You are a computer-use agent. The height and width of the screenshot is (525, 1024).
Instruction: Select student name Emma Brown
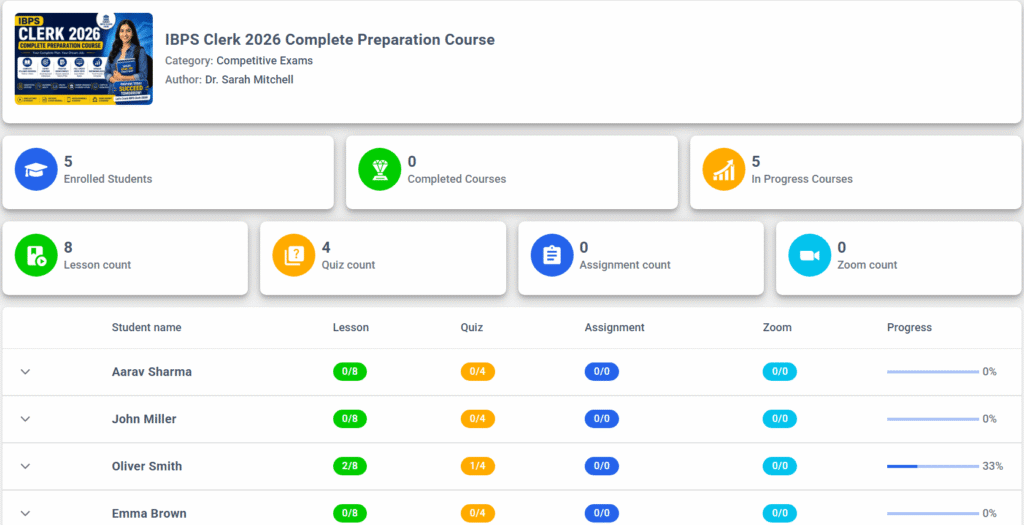pos(149,513)
